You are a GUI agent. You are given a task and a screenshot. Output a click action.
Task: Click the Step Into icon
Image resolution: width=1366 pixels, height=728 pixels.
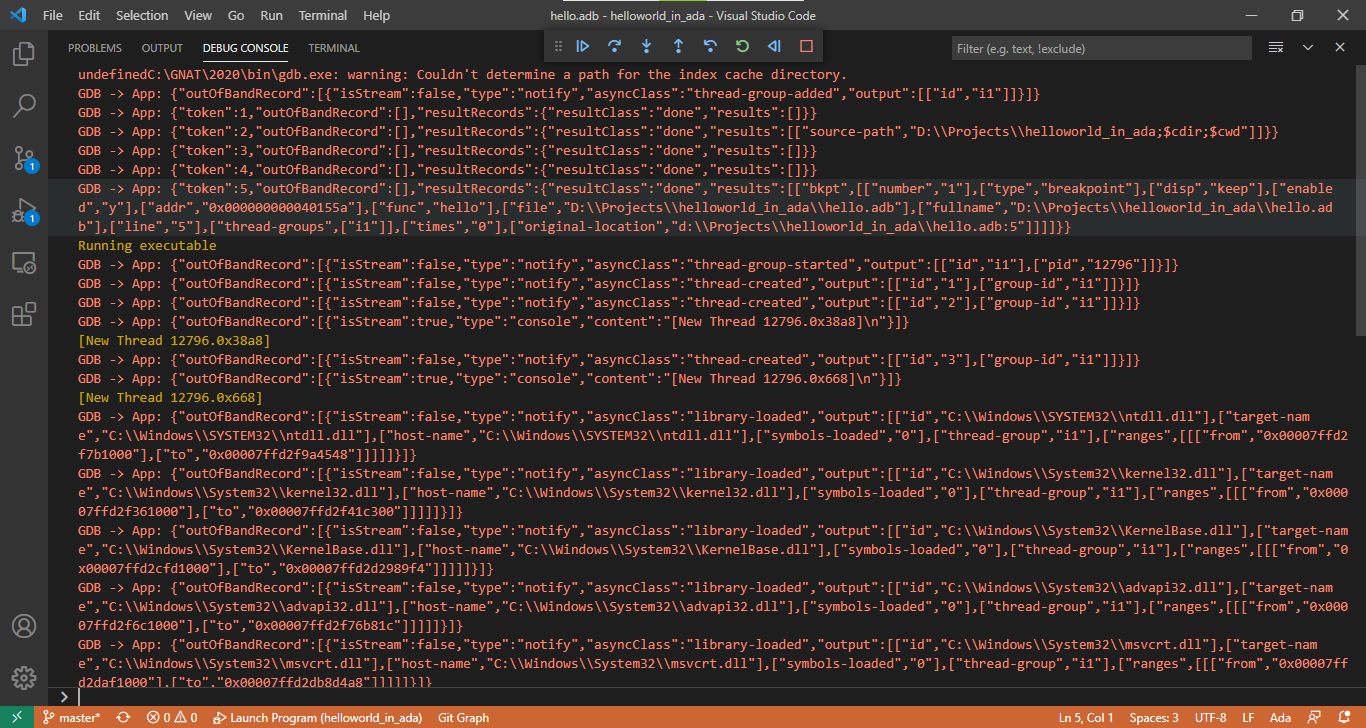click(x=646, y=46)
